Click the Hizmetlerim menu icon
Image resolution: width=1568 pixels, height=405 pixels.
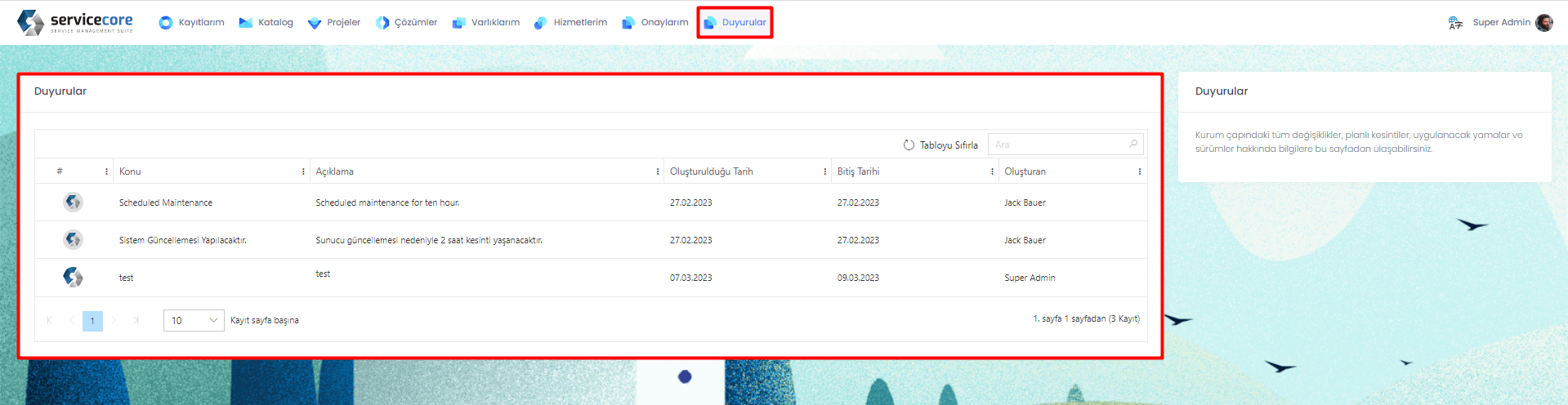pos(540,23)
